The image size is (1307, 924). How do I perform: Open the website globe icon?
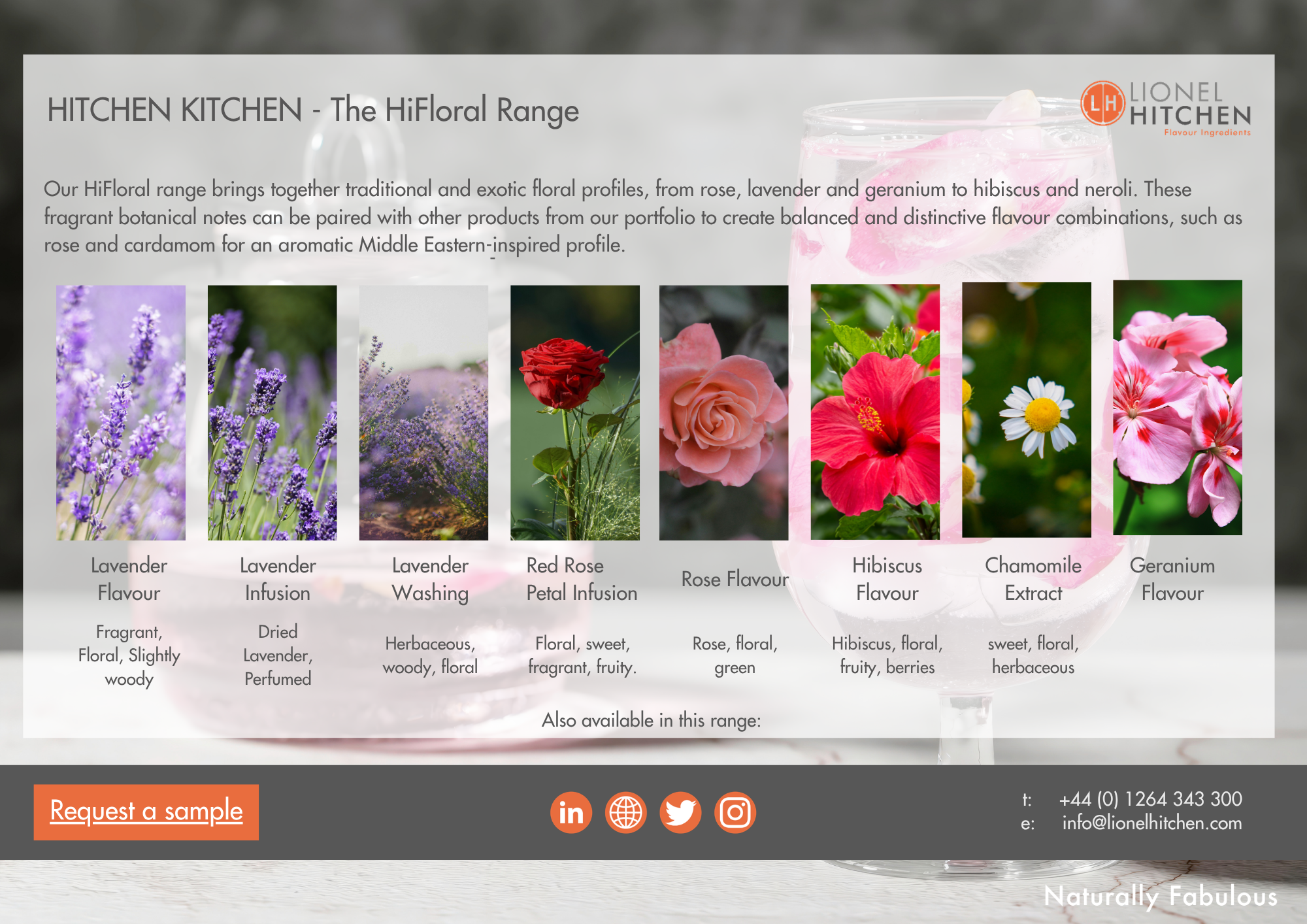[x=626, y=813]
